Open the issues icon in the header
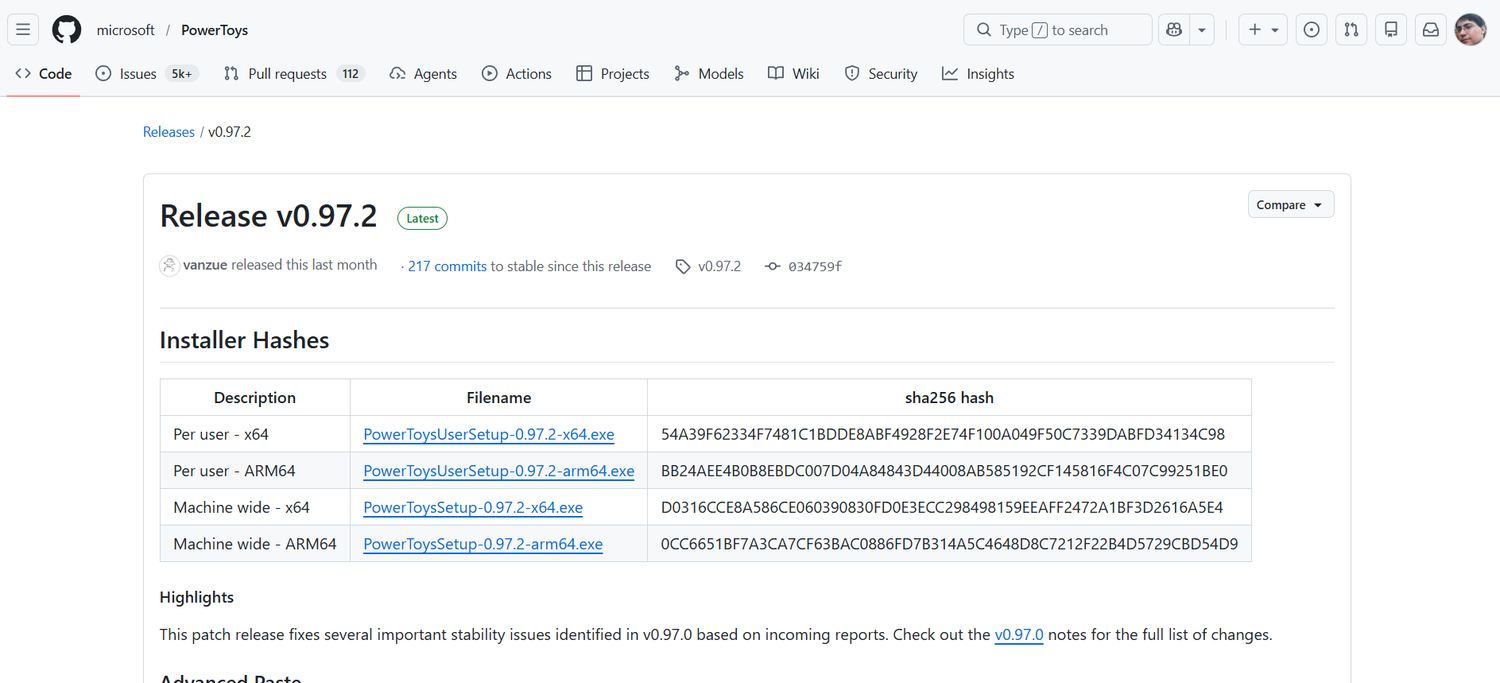 coord(1311,30)
